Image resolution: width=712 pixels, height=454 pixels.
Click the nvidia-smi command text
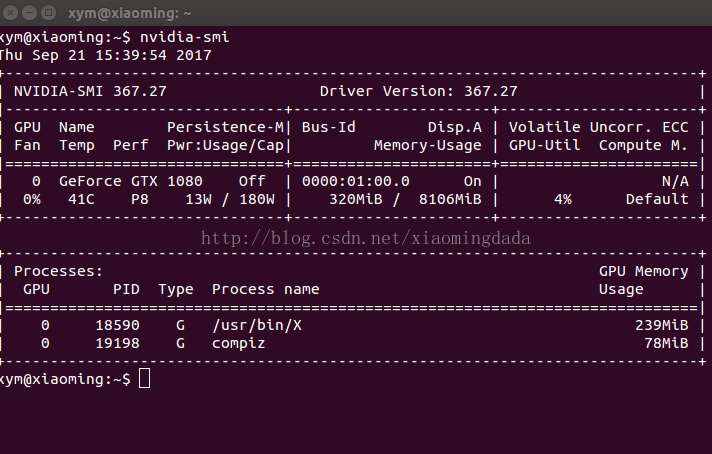click(x=184, y=37)
